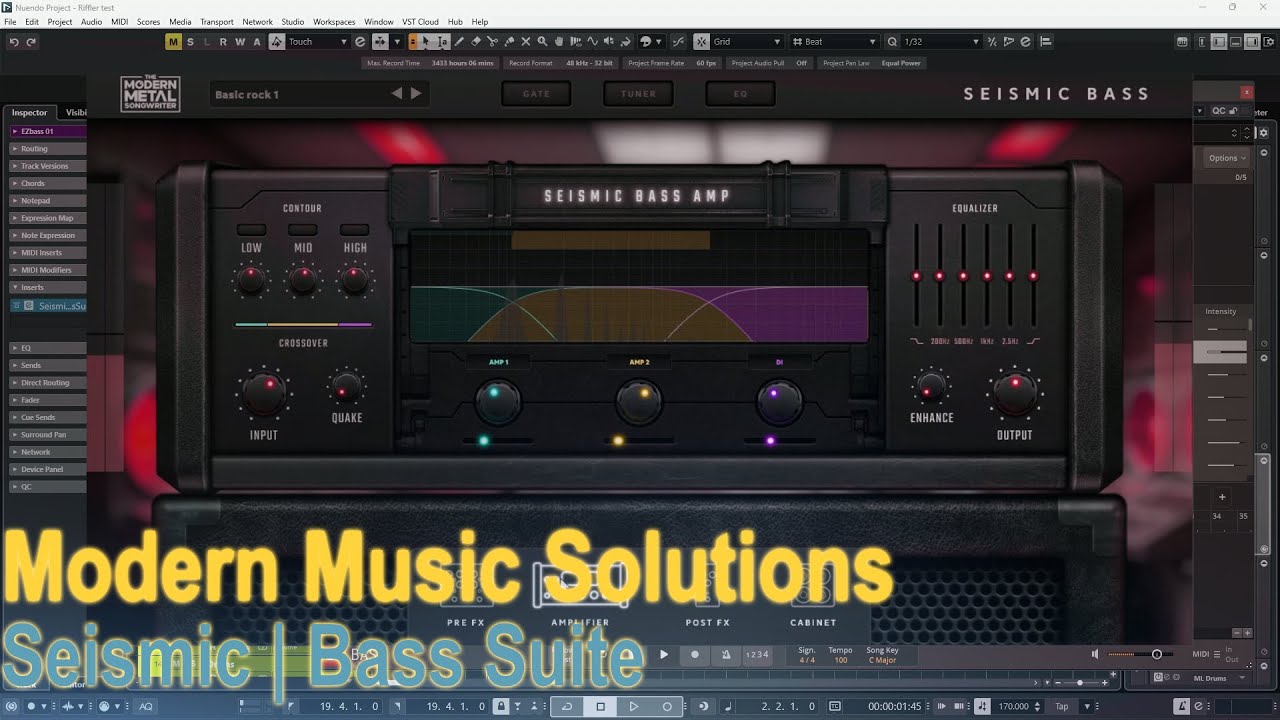The image size is (1280, 720).
Task: Open the Options dropdown in right panel
Action: point(1227,158)
